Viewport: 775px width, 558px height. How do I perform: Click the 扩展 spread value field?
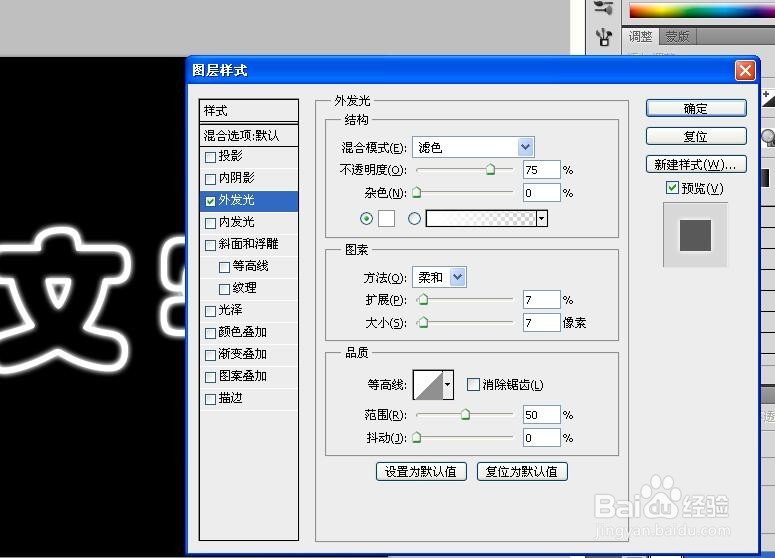pos(542,300)
